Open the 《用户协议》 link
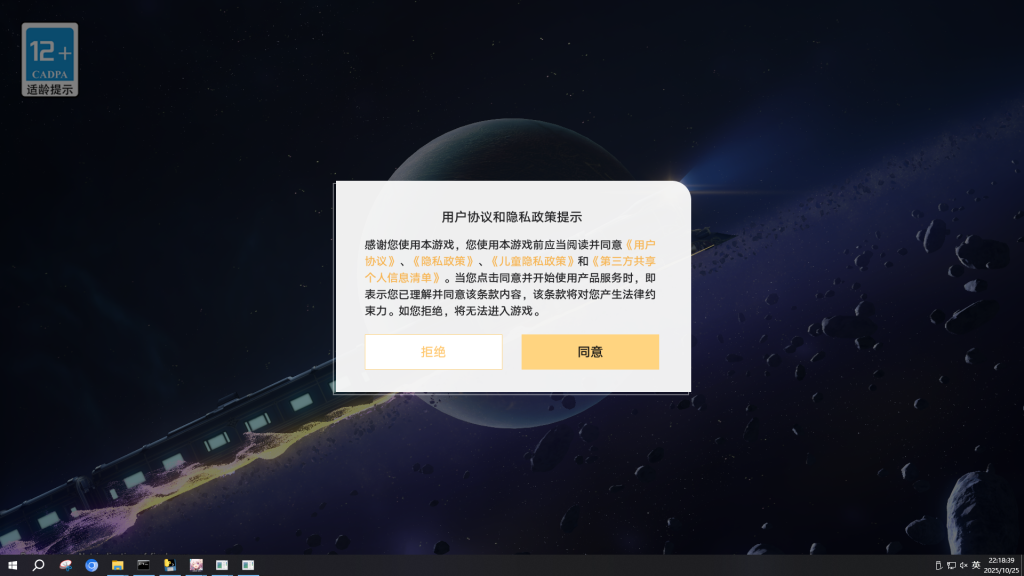The image size is (1024, 576). pos(644,243)
